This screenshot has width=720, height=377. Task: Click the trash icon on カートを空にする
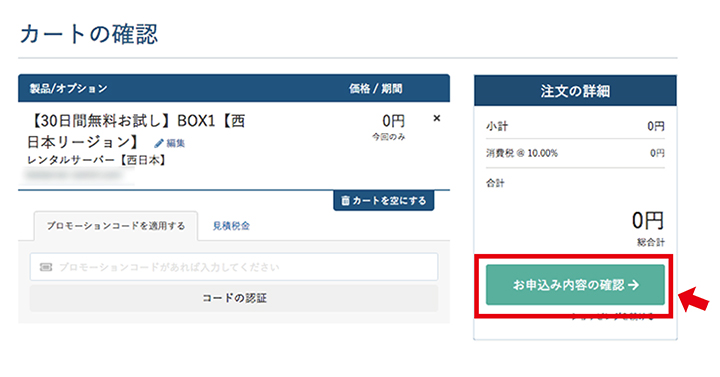click(345, 201)
